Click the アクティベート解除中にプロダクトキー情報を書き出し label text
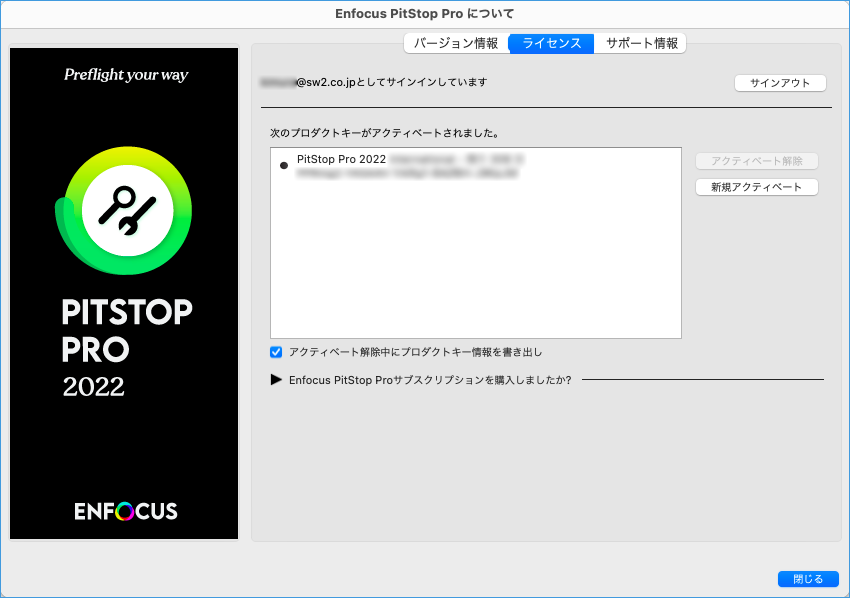The height and width of the screenshot is (598, 850). tap(415, 352)
